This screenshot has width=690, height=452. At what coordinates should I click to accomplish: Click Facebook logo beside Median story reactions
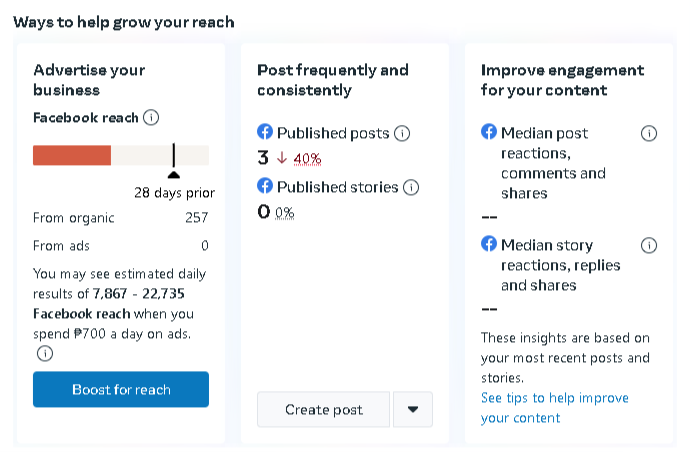[x=489, y=244]
